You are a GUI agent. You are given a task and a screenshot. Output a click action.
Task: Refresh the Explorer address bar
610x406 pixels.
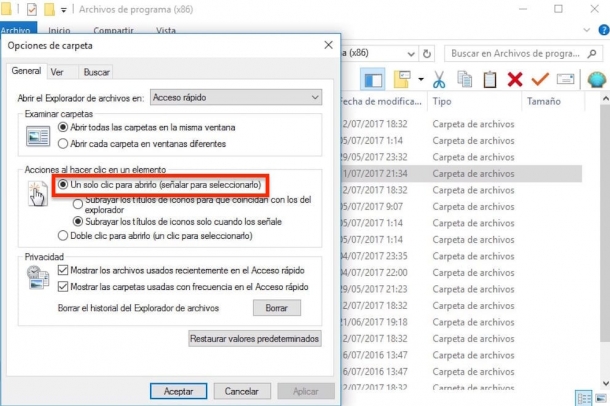click(427, 54)
